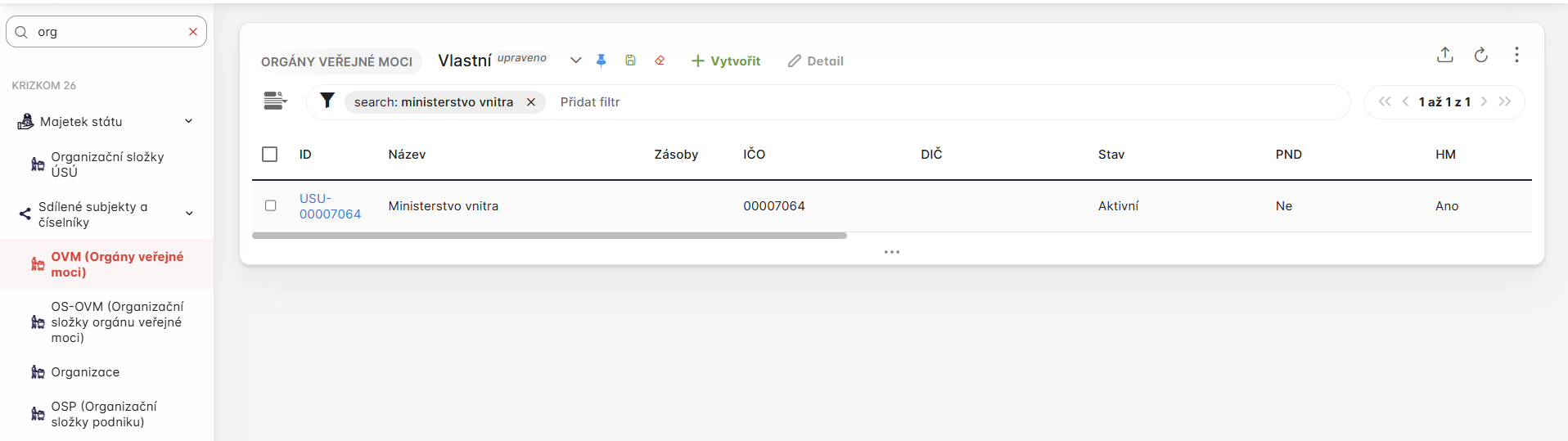Viewport: 1568px width, 441px height.
Task: Click the Vytvořit button
Action: (726, 61)
